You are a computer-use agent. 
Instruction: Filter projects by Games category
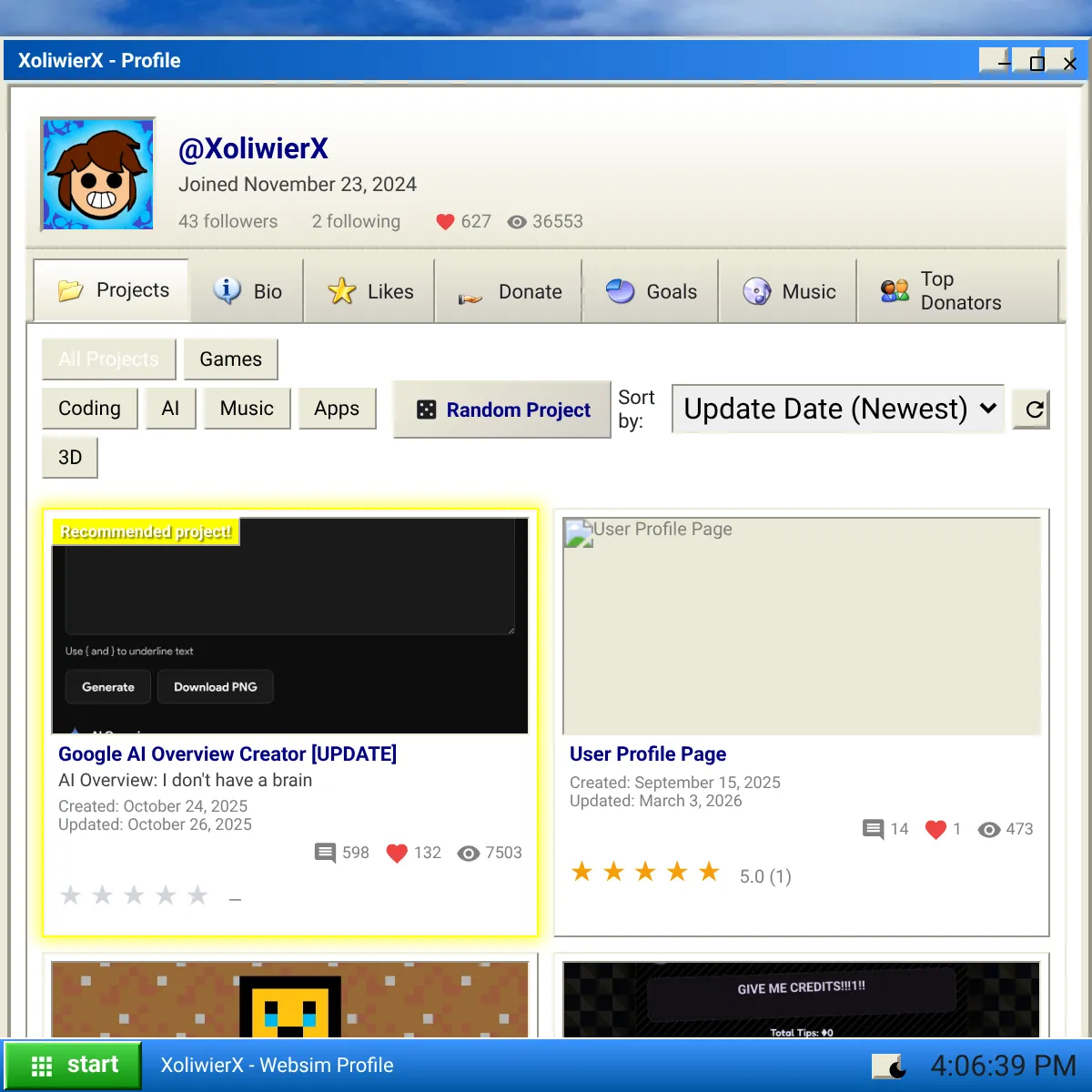pyautogui.click(x=231, y=359)
